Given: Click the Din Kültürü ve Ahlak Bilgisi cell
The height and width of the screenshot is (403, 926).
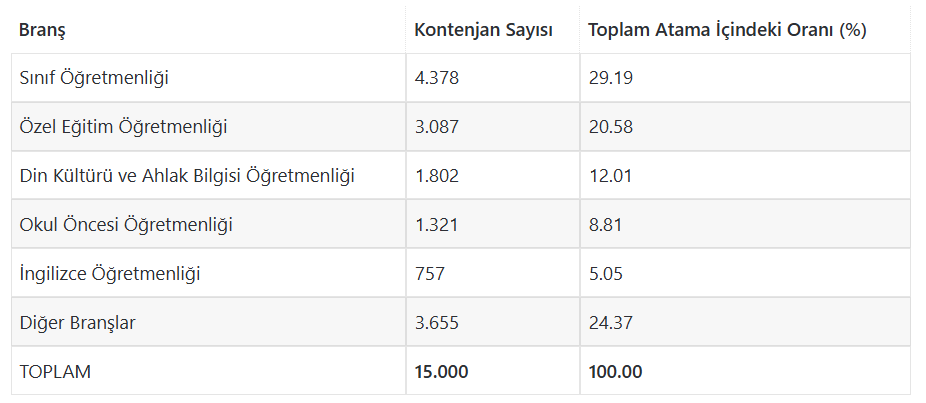Looking at the screenshot, I should pos(188,176).
